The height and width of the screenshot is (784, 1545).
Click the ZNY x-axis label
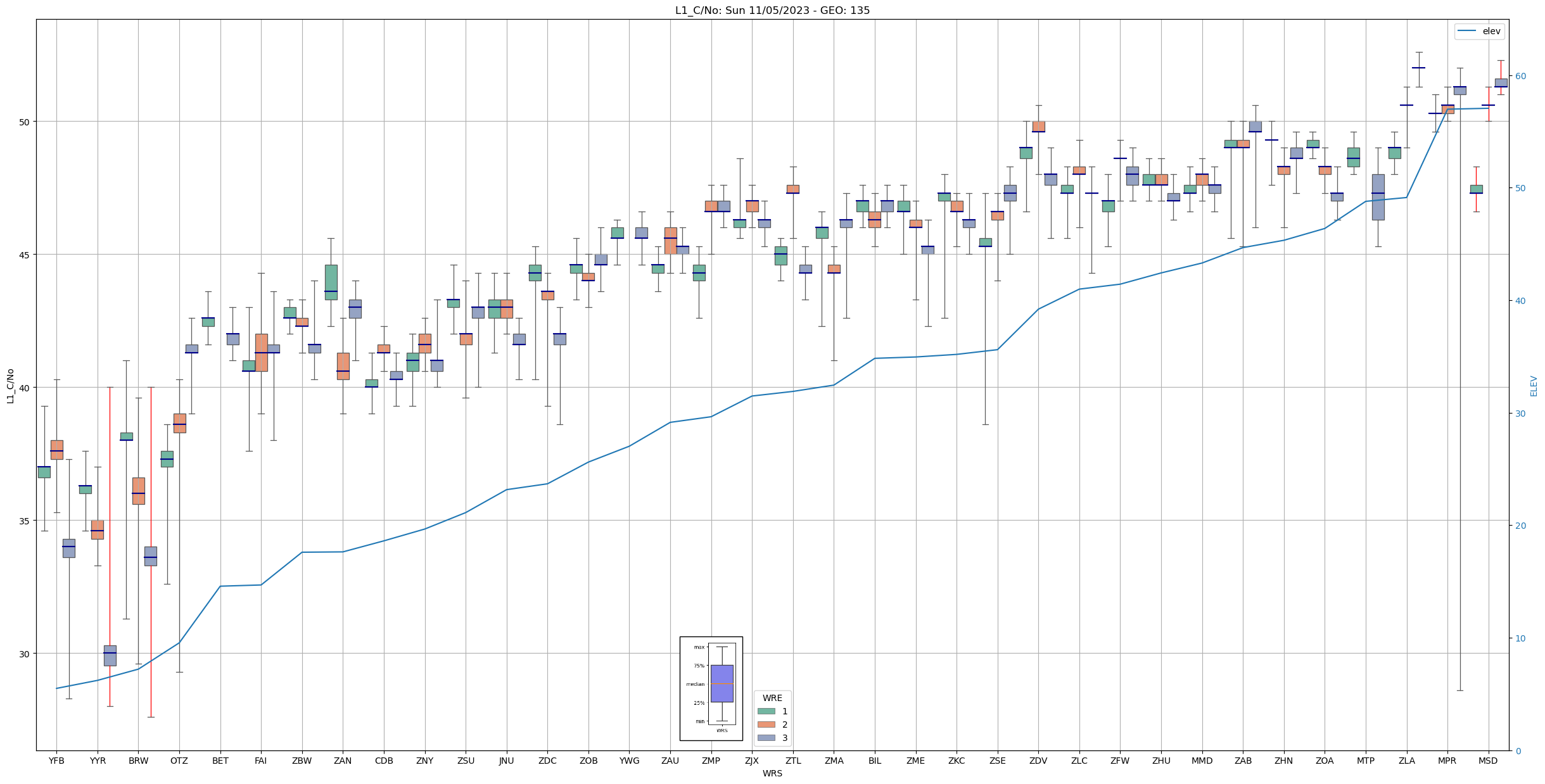(425, 761)
